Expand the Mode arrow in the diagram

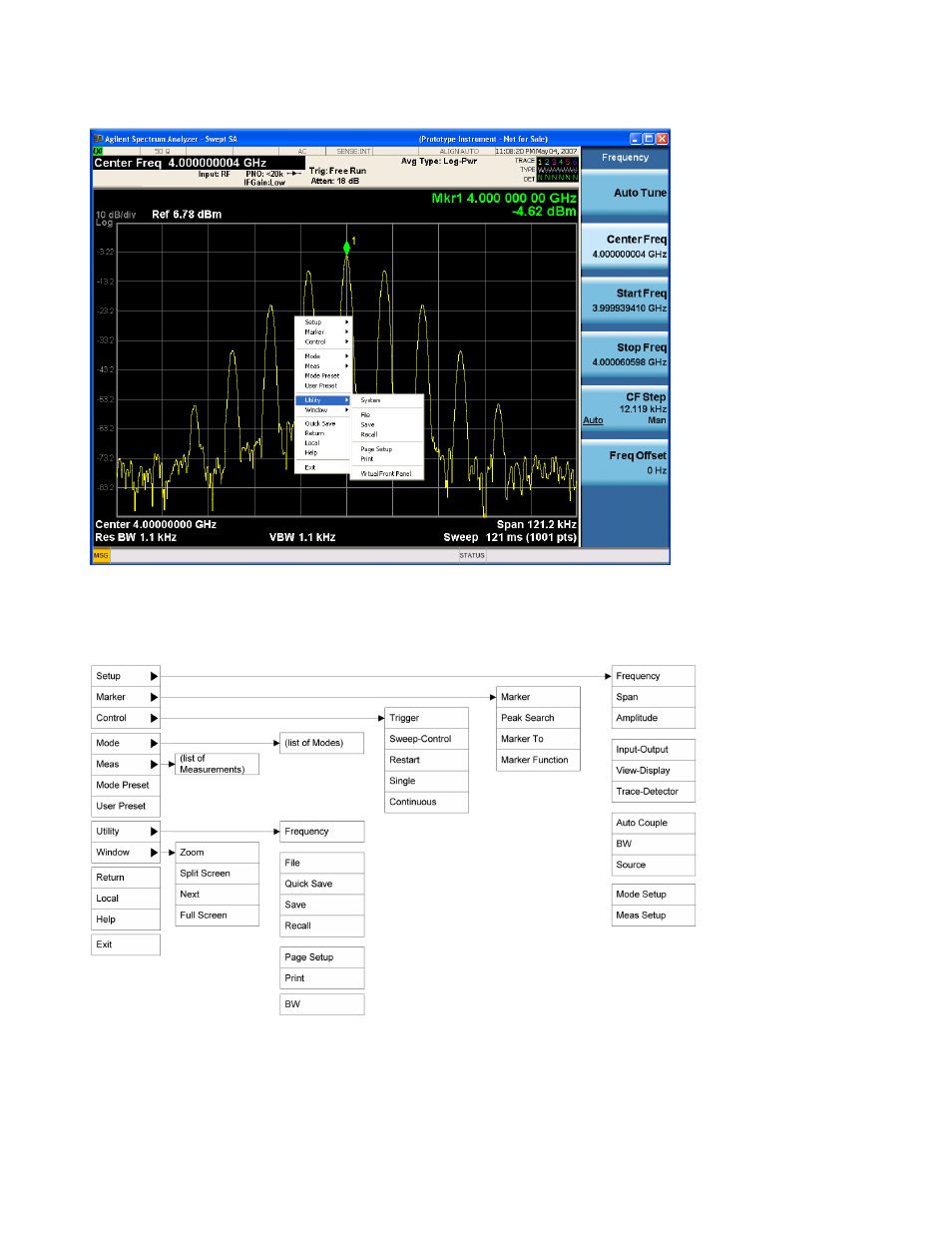point(154,743)
